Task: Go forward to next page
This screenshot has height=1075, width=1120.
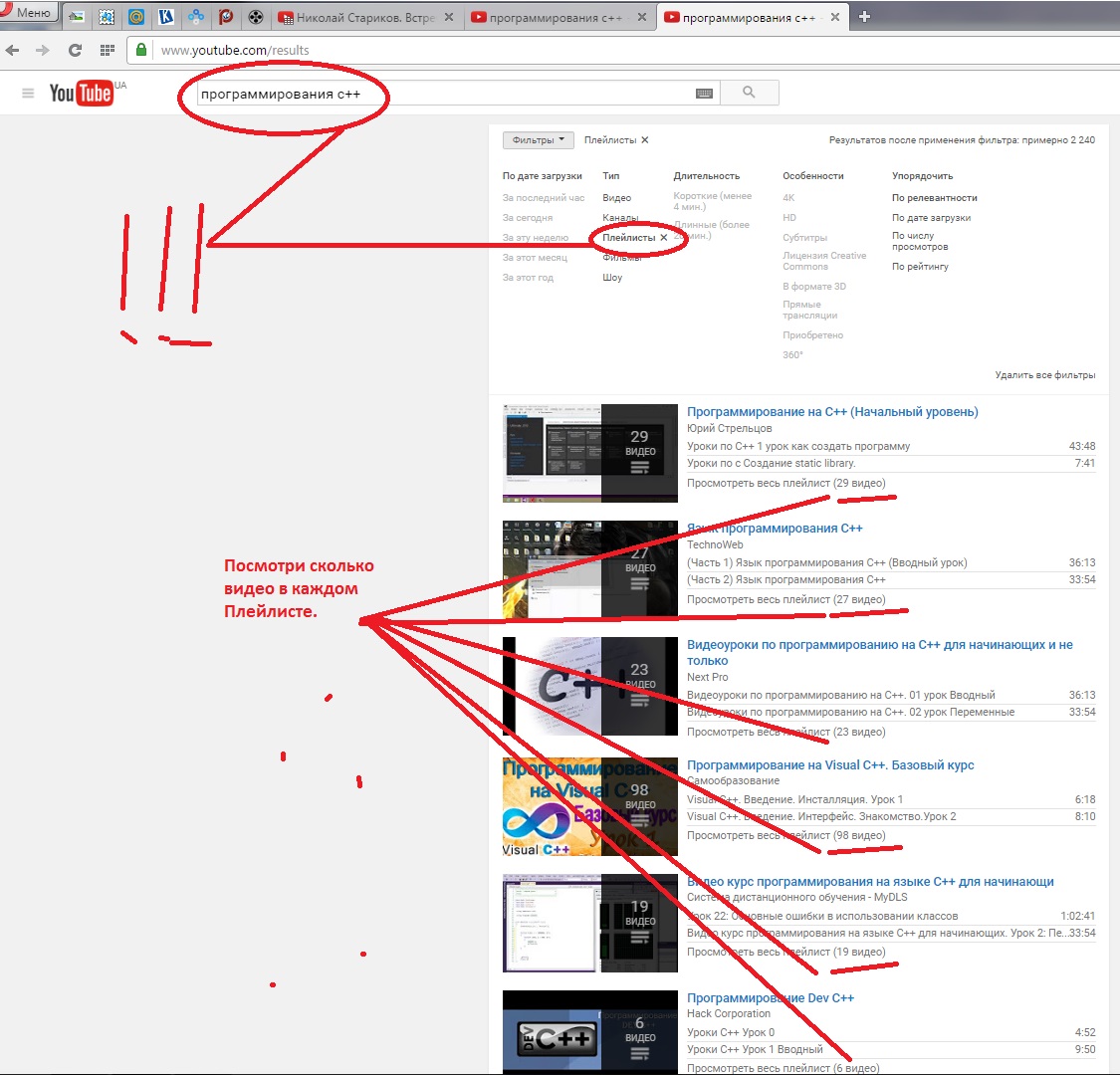Action: [43, 50]
